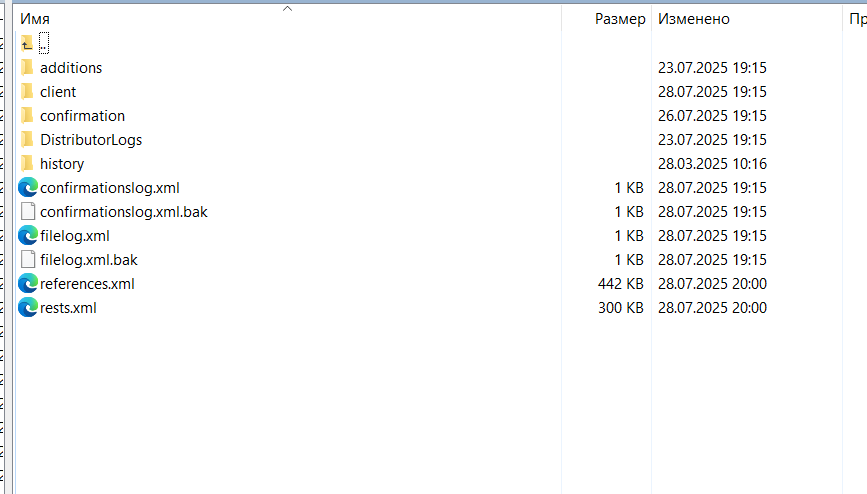The image size is (867, 494).
Task: Click the 28.07.2025 20:00 date of rests.xml
Action: (712, 308)
